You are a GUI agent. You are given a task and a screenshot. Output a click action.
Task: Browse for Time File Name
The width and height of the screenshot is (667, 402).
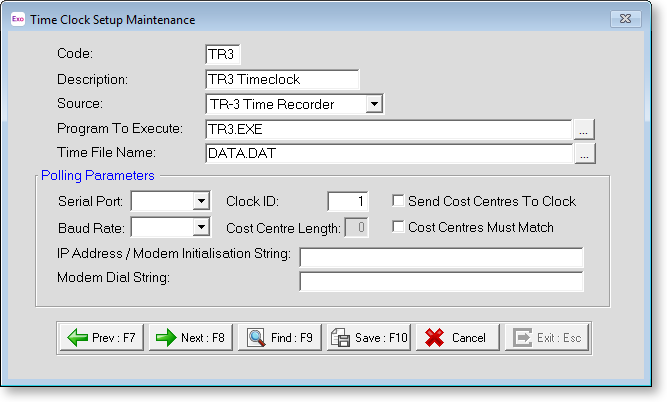585,153
